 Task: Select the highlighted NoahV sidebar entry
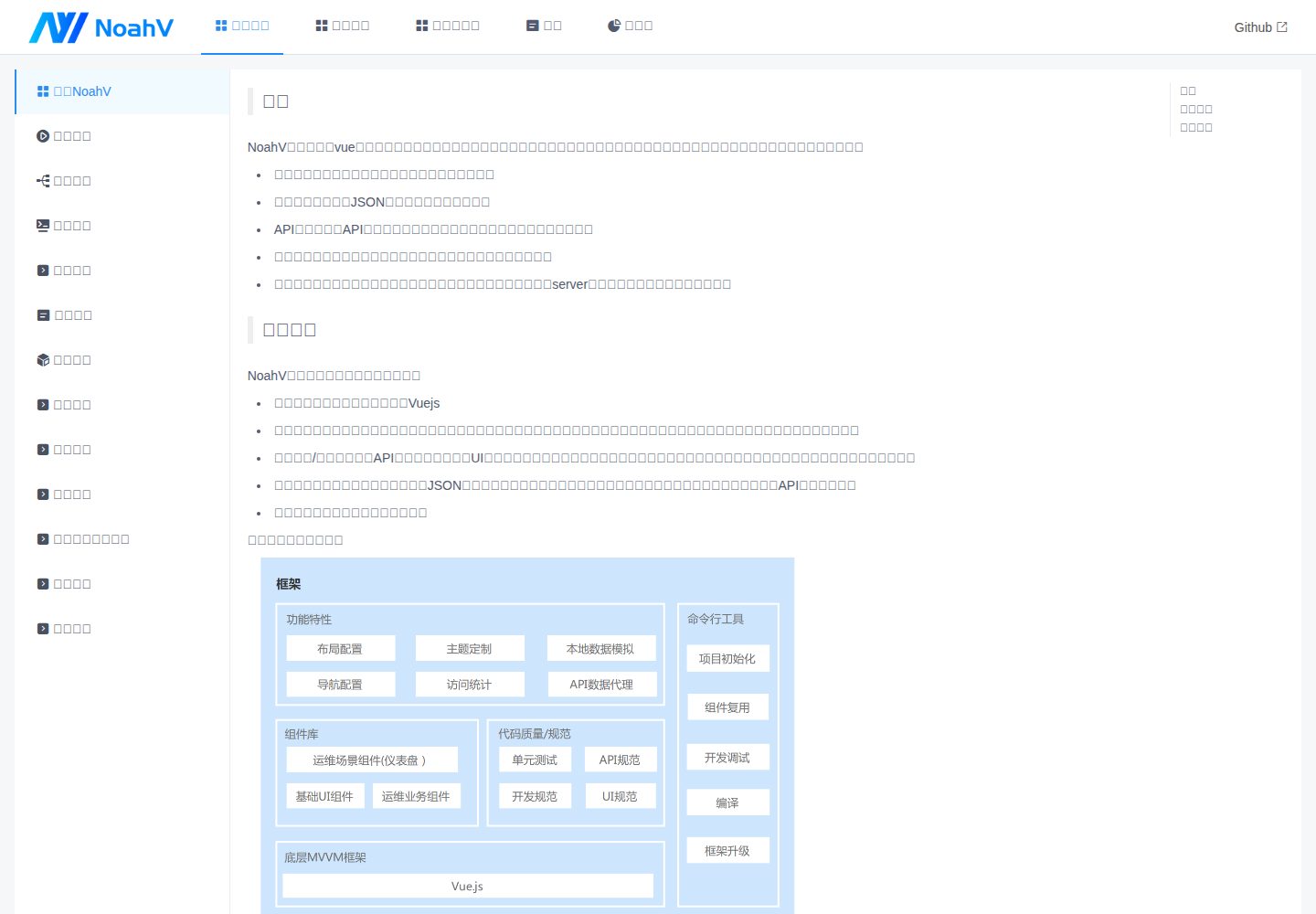click(122, 91)
